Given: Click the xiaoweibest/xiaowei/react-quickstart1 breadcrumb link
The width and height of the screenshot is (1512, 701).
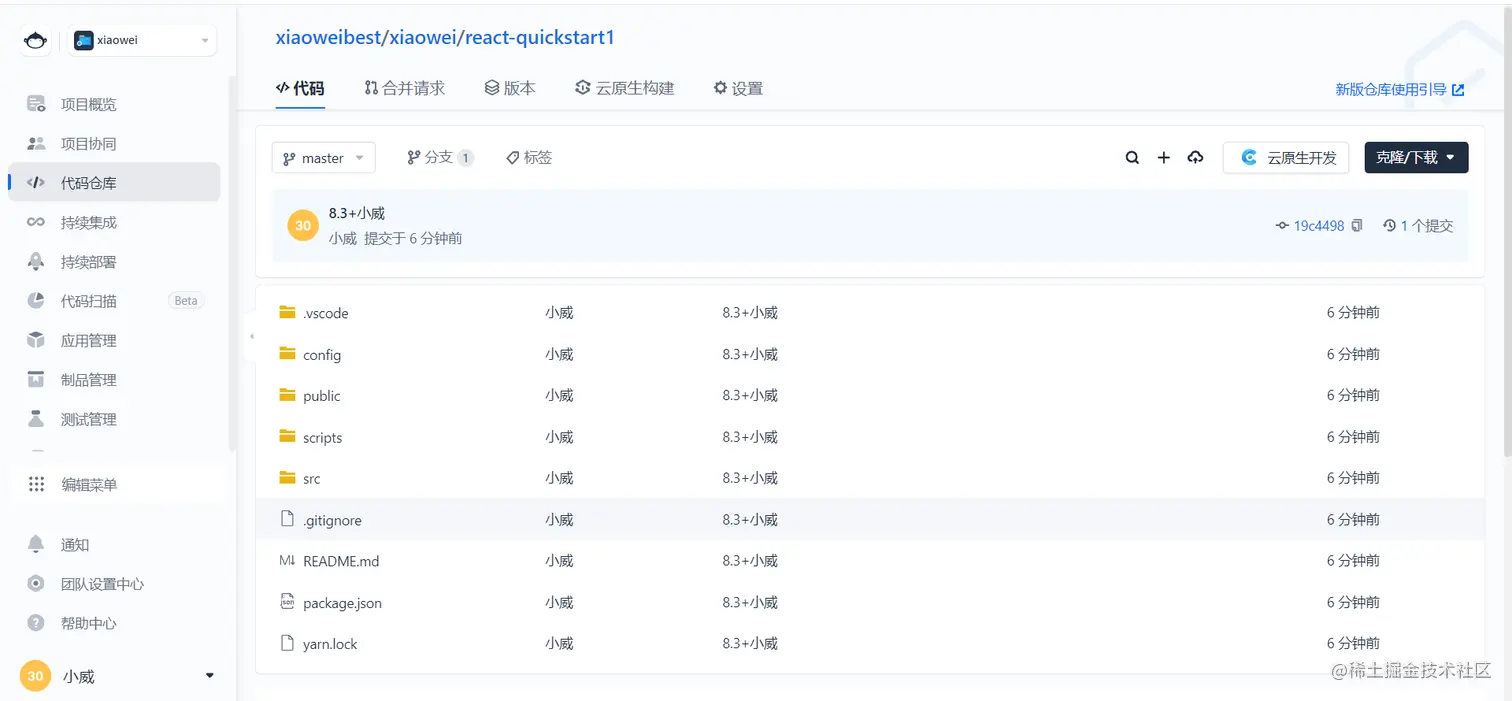Looking at the screenshot, I should [445, 38].
